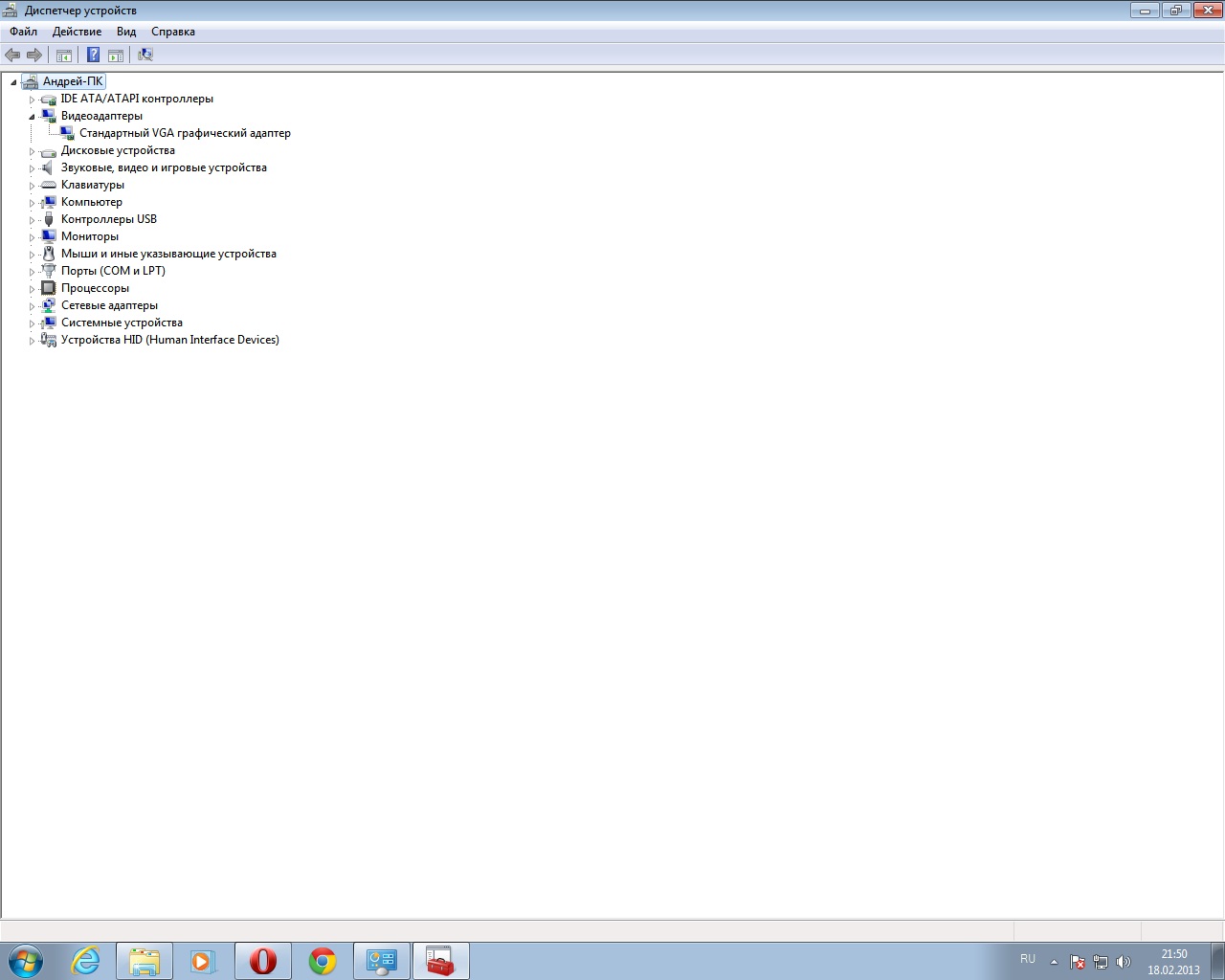
Task: Select the Мониторы category label
Action: (x=90, y=236)
